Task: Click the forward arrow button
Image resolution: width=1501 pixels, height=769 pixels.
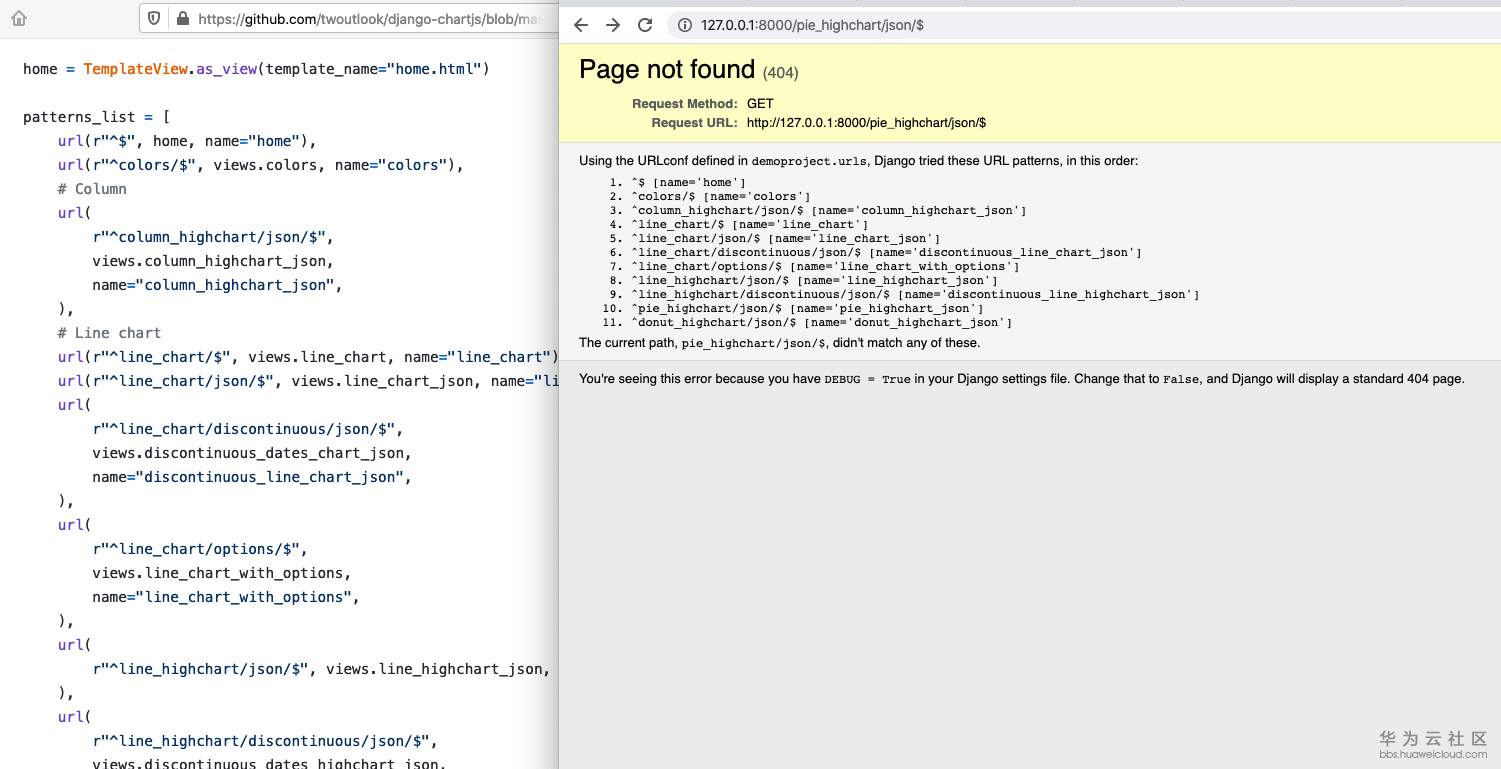Action: [613, 25]
